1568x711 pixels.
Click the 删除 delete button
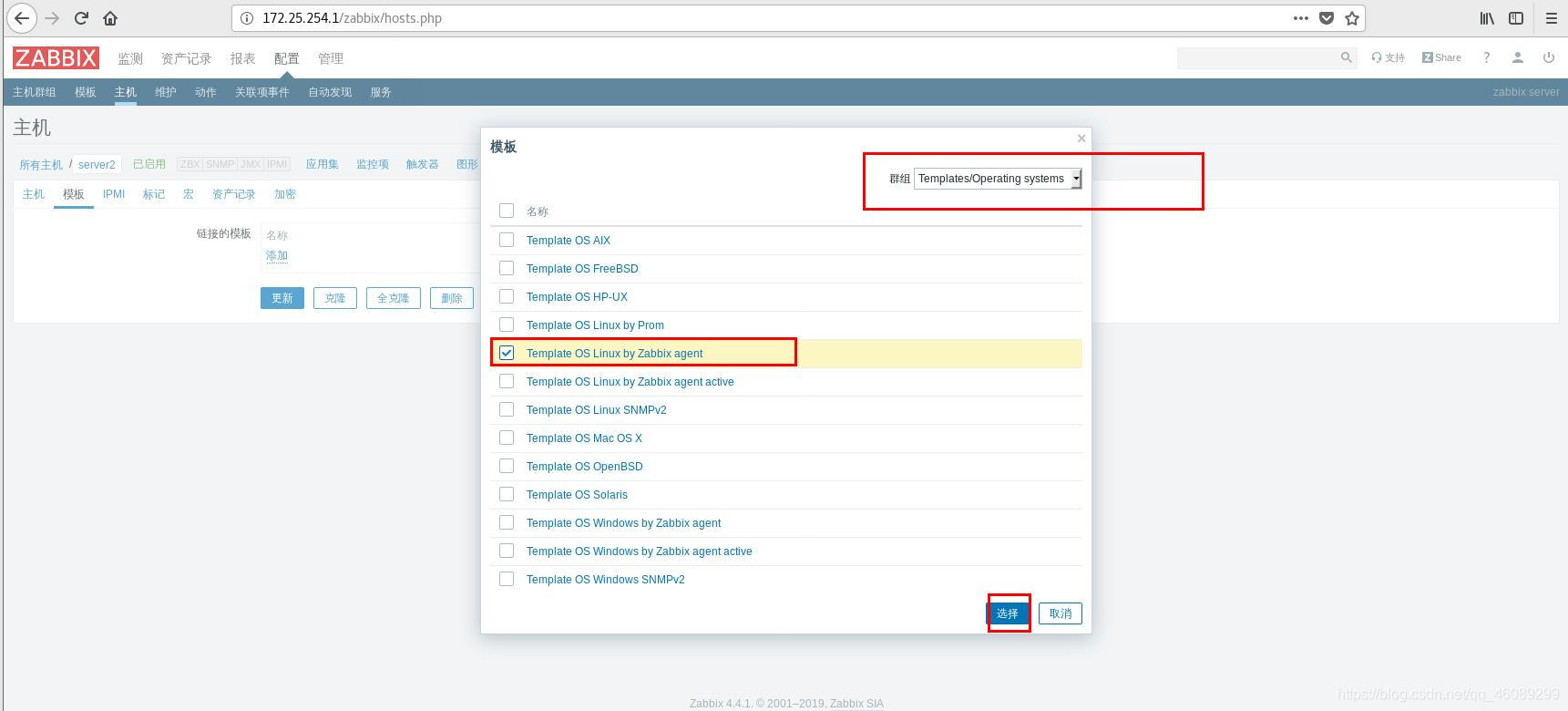(x=452, y=298)
